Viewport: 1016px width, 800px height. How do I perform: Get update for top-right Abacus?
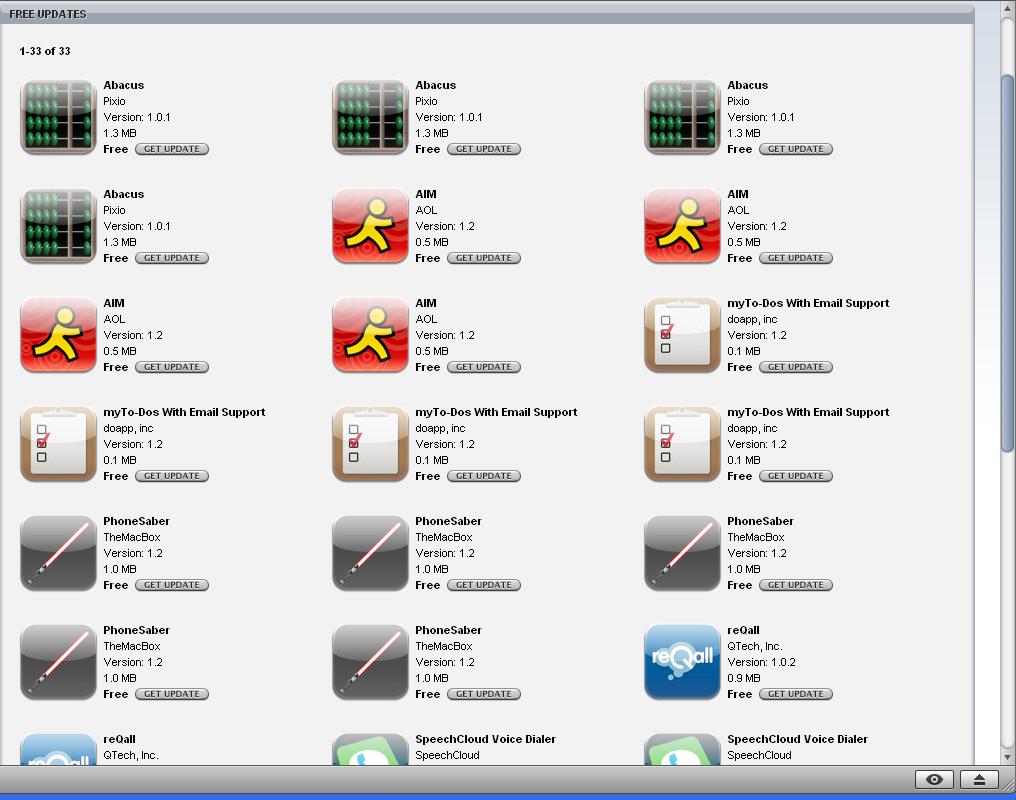[x=796, y=149]
